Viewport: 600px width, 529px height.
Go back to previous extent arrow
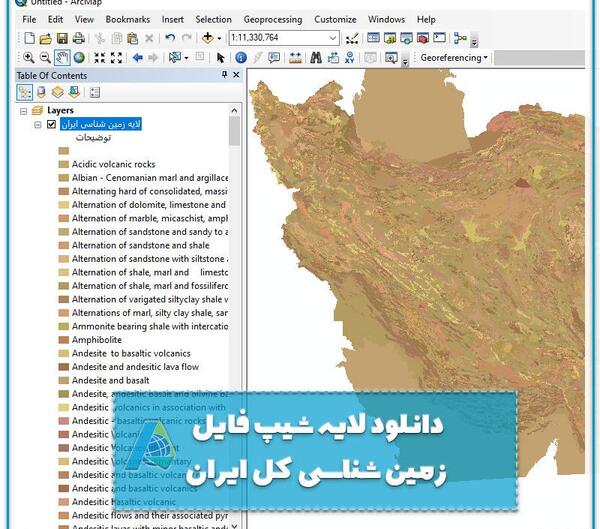[x=137, y=58]
